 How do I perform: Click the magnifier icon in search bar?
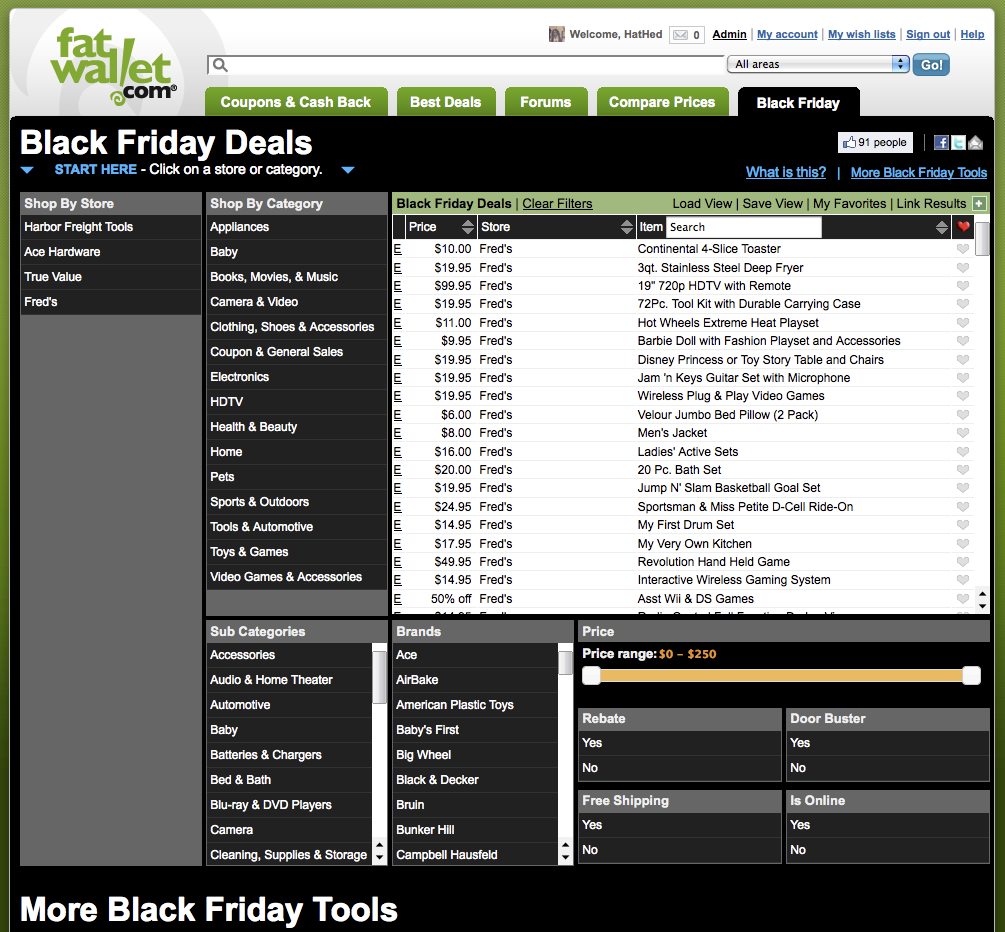[220, 65]
